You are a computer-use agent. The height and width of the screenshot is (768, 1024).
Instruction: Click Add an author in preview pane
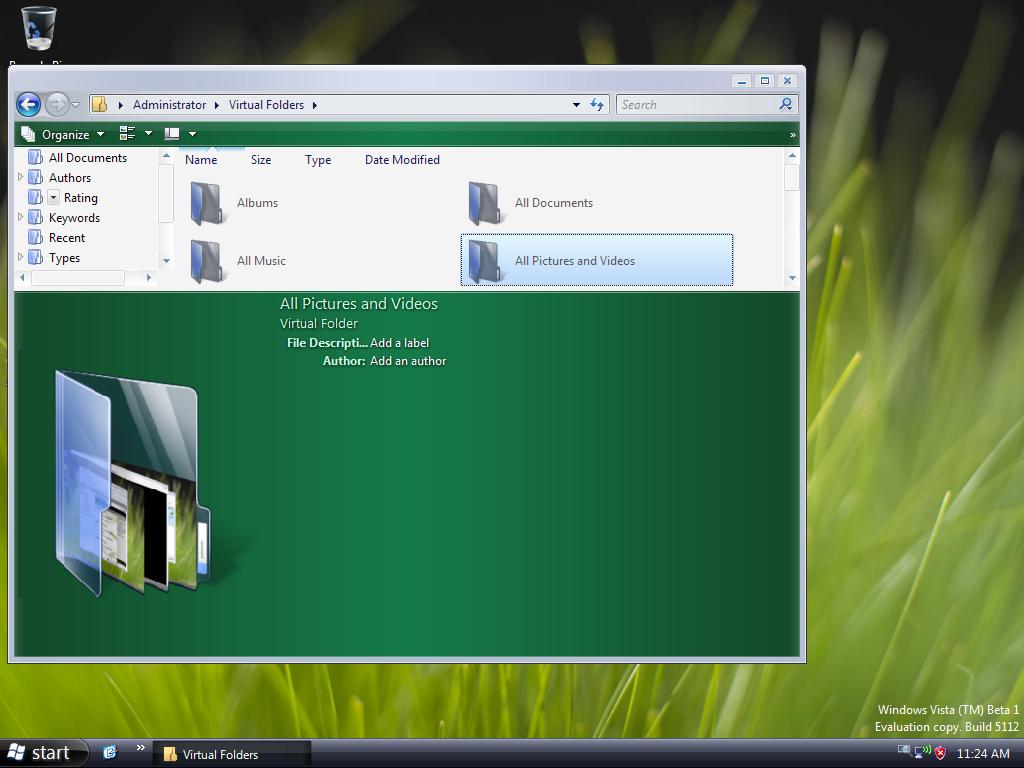tap(408, 361)
